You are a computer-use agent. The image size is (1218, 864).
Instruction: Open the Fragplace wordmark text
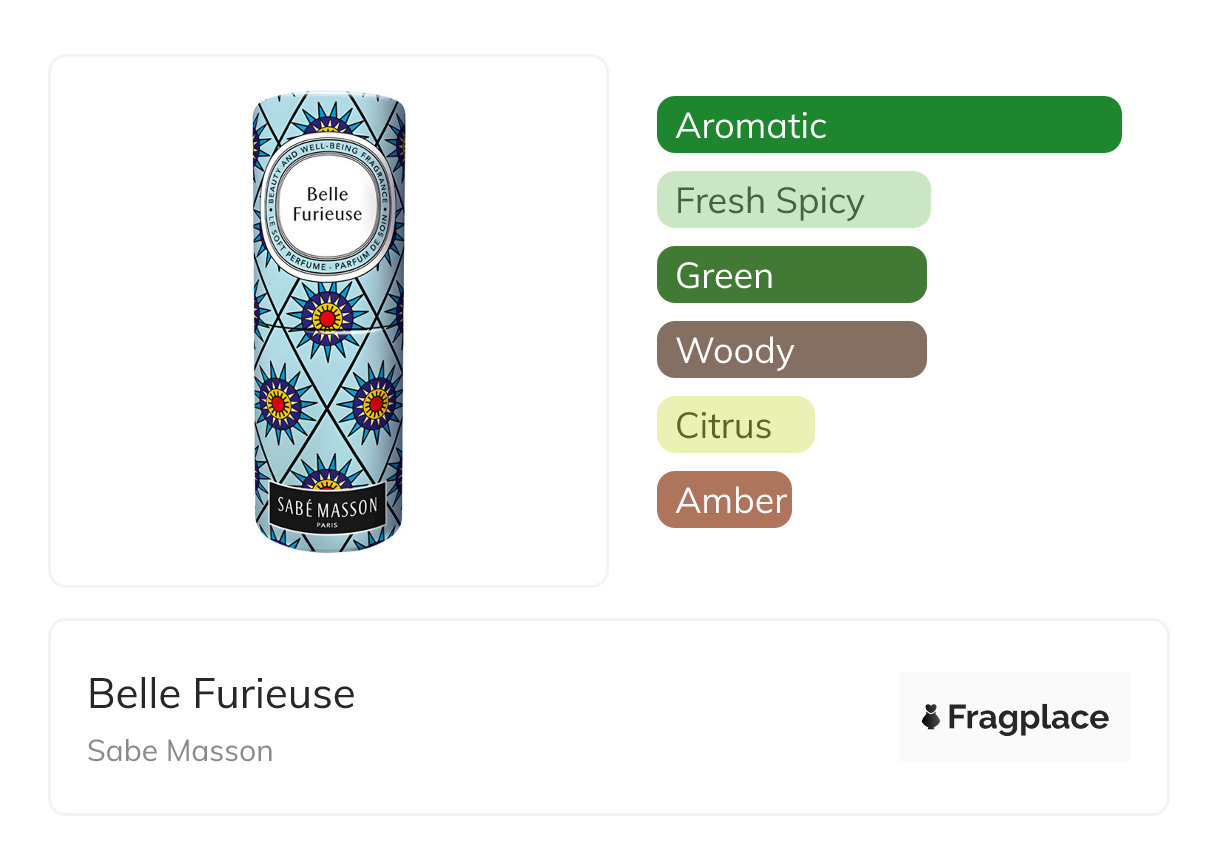point(1028,717)
